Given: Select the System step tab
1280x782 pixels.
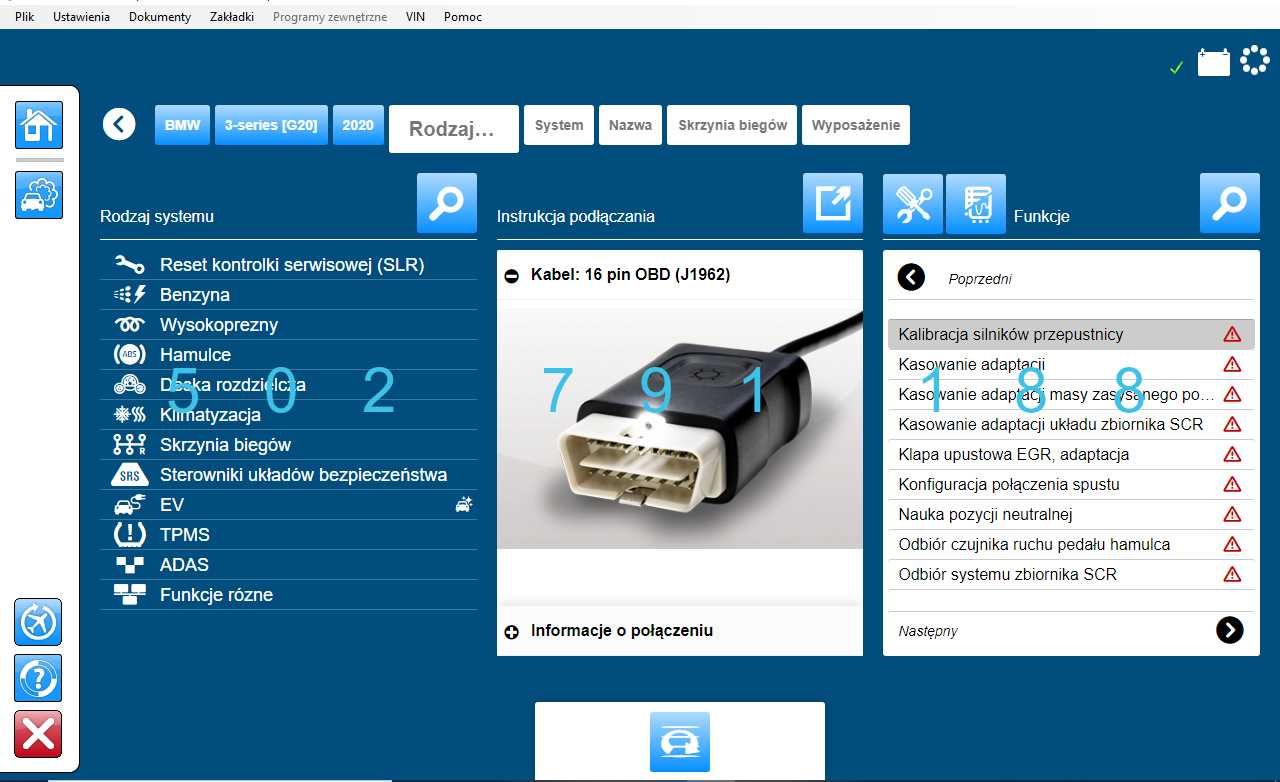Looking at the screenshot, I should tap(559, 125).
